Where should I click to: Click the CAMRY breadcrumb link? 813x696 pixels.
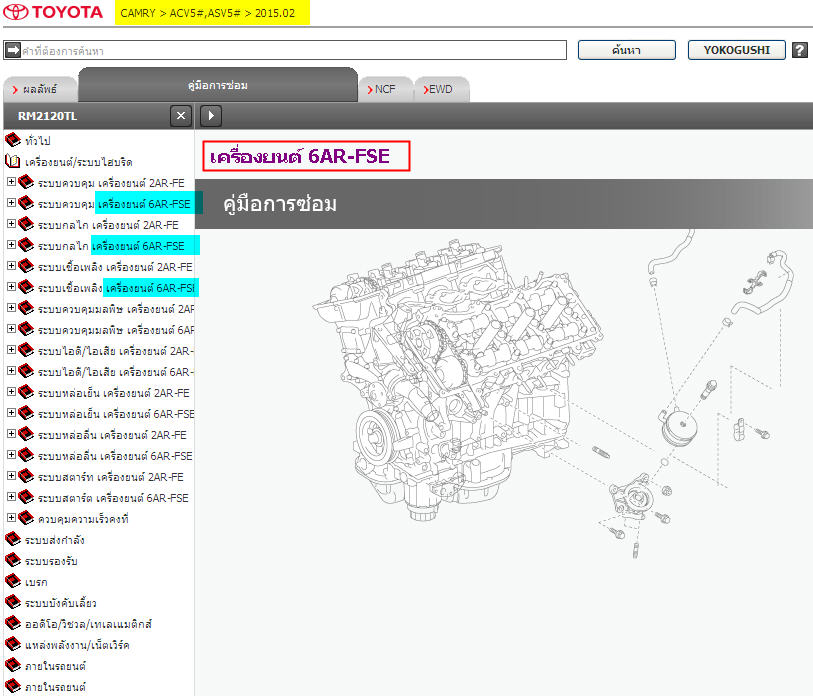[x=138, y=13]
